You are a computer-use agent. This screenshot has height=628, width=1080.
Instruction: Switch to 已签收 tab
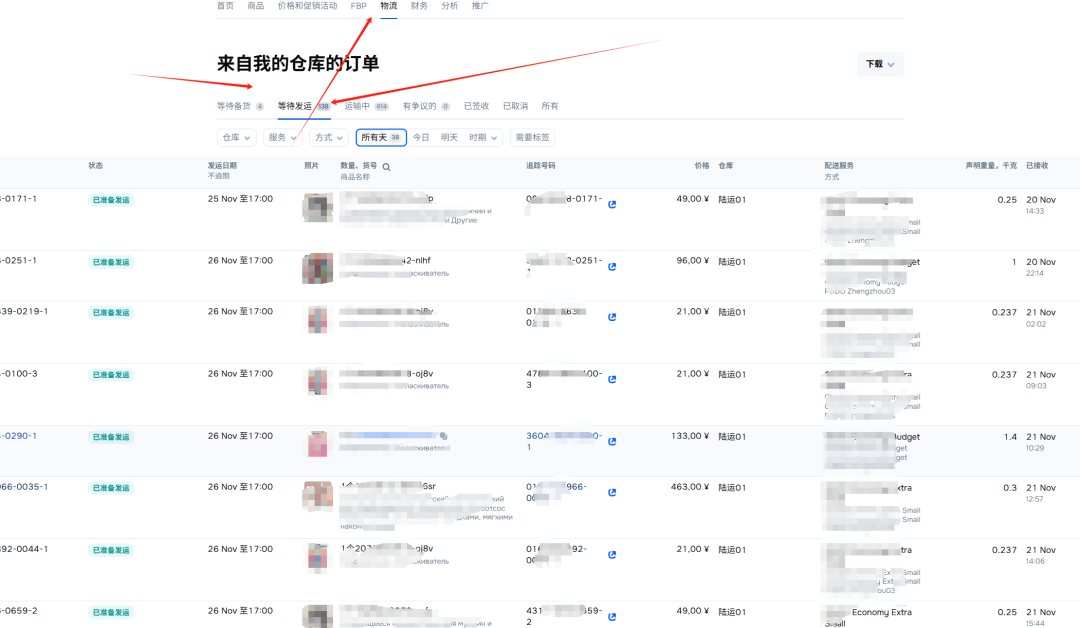[x=476, y=106]
